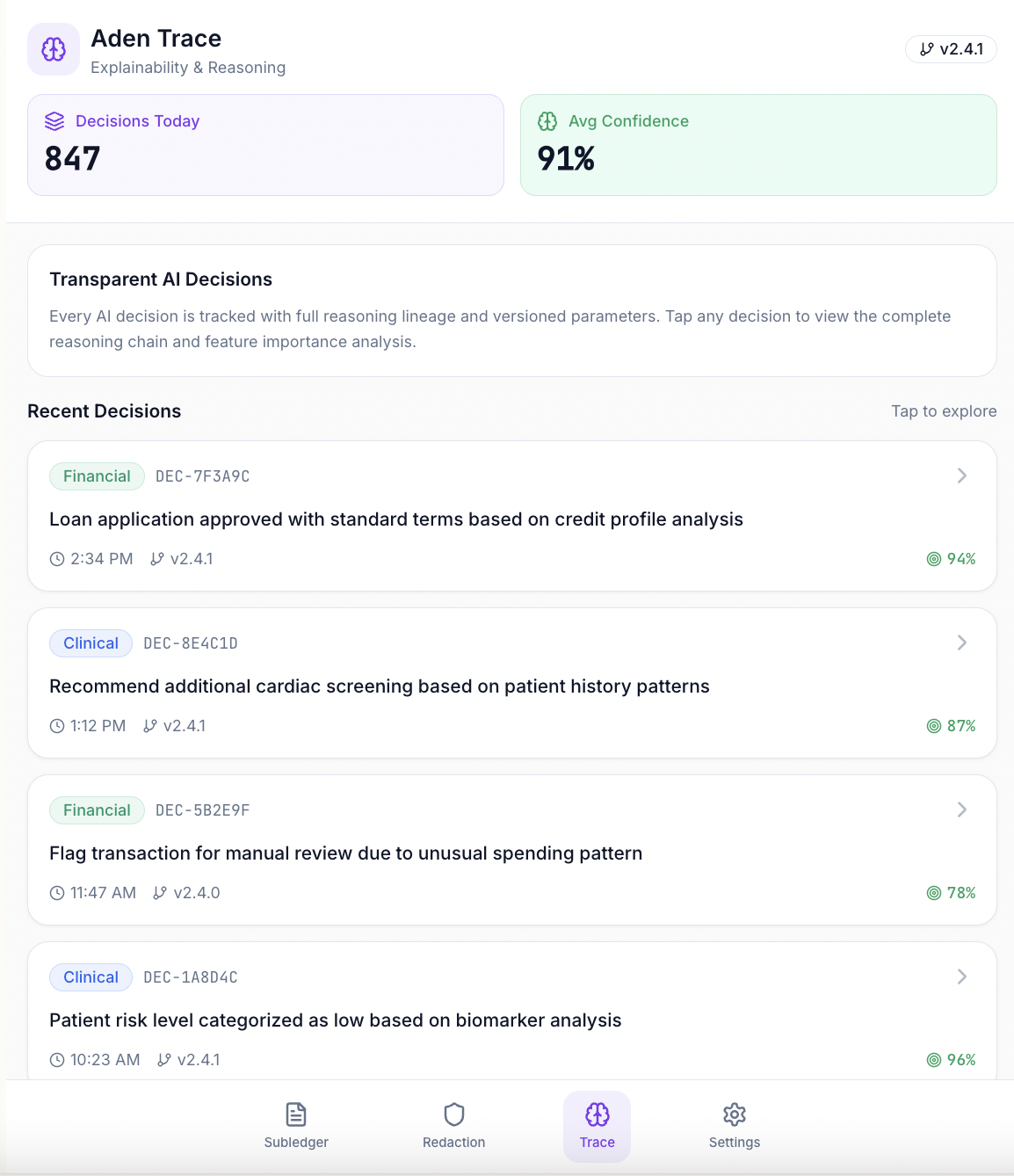Click the Tap to explore link
The height and width of the screenshot is (1176, 1014).
[x=943, y=411]
